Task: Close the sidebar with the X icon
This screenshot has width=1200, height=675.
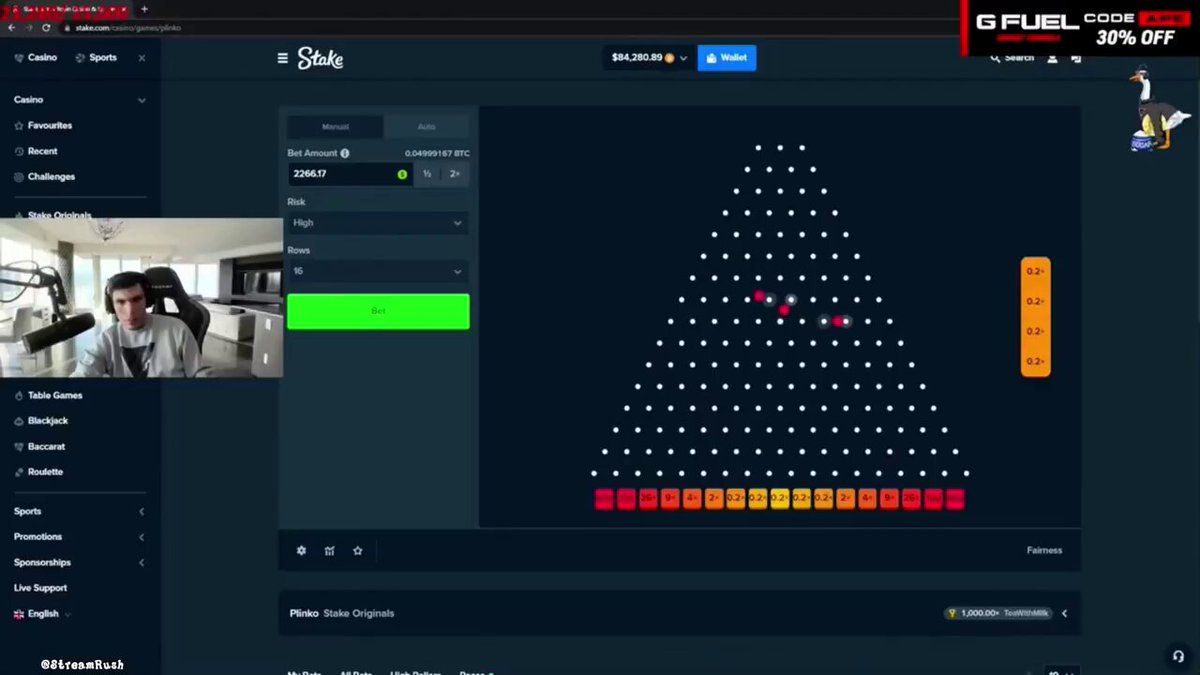Action: click(x=142, y=58)
